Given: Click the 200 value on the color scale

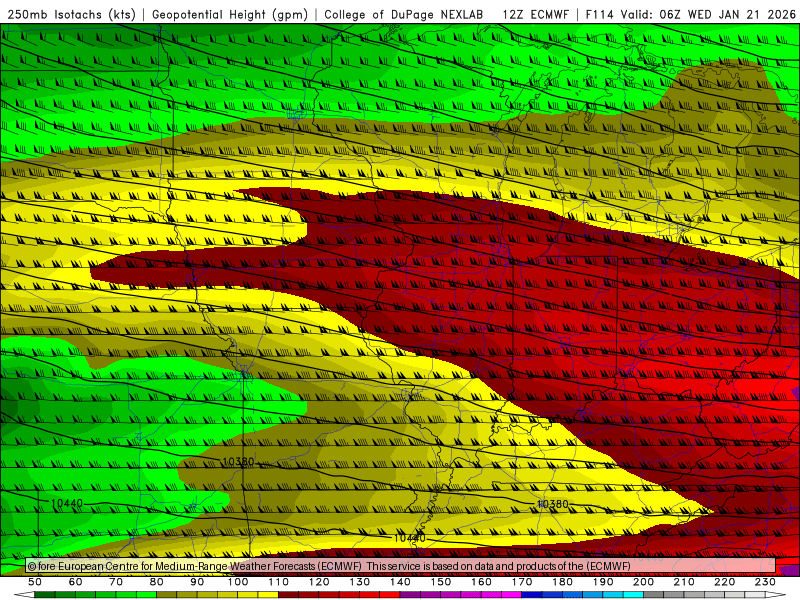Looking at the screenshot, I should (x=643, y=582).
